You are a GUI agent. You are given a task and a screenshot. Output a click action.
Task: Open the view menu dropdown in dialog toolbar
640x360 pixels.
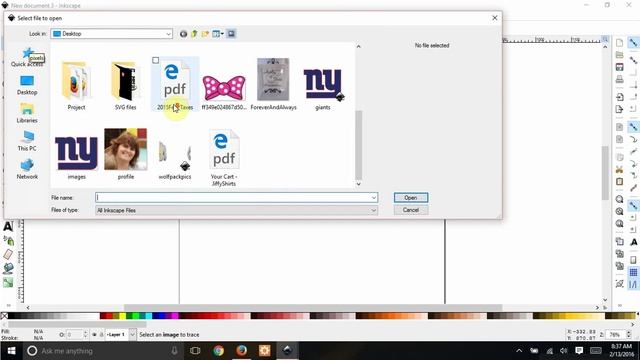pyautogui.click(x=218, y=34)
